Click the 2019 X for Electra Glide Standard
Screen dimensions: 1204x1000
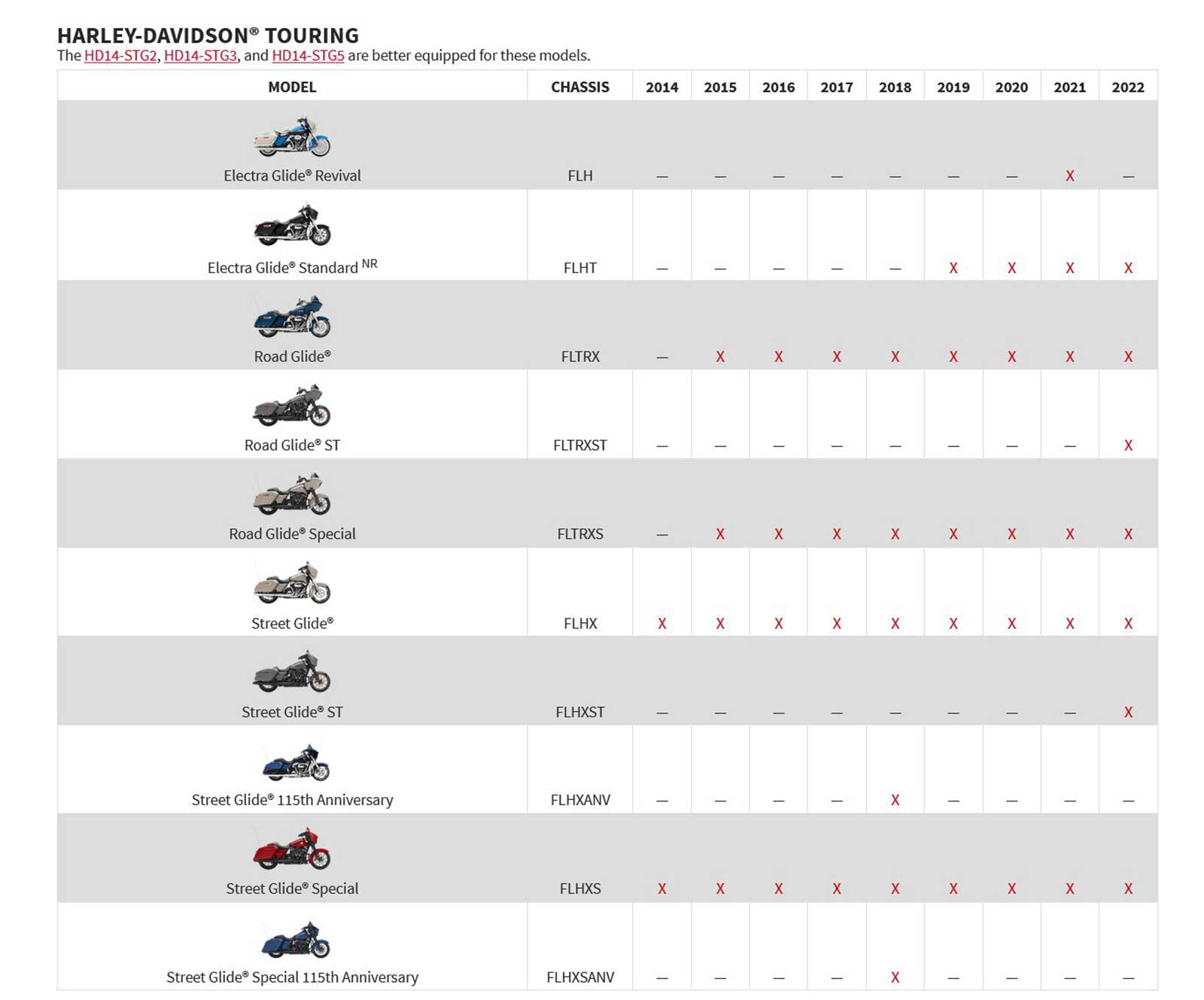953,268
